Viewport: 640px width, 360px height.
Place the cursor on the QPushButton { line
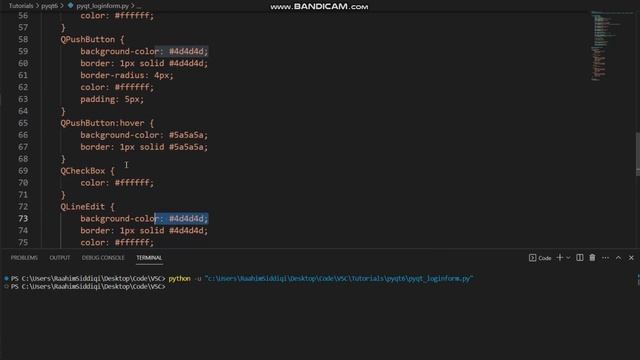92,39
